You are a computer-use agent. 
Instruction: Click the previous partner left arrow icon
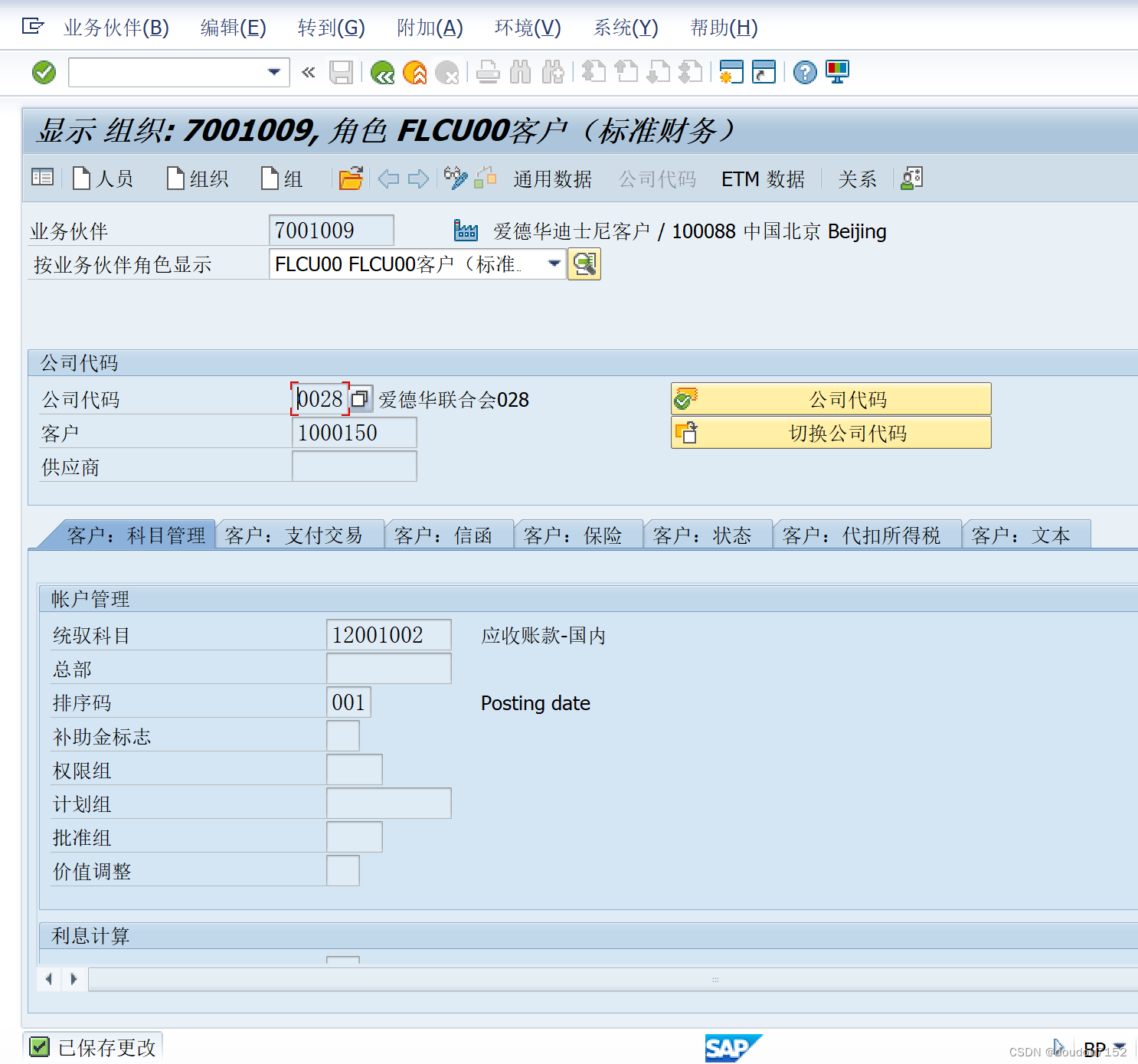pyautogui.click(x=389, y=179)
